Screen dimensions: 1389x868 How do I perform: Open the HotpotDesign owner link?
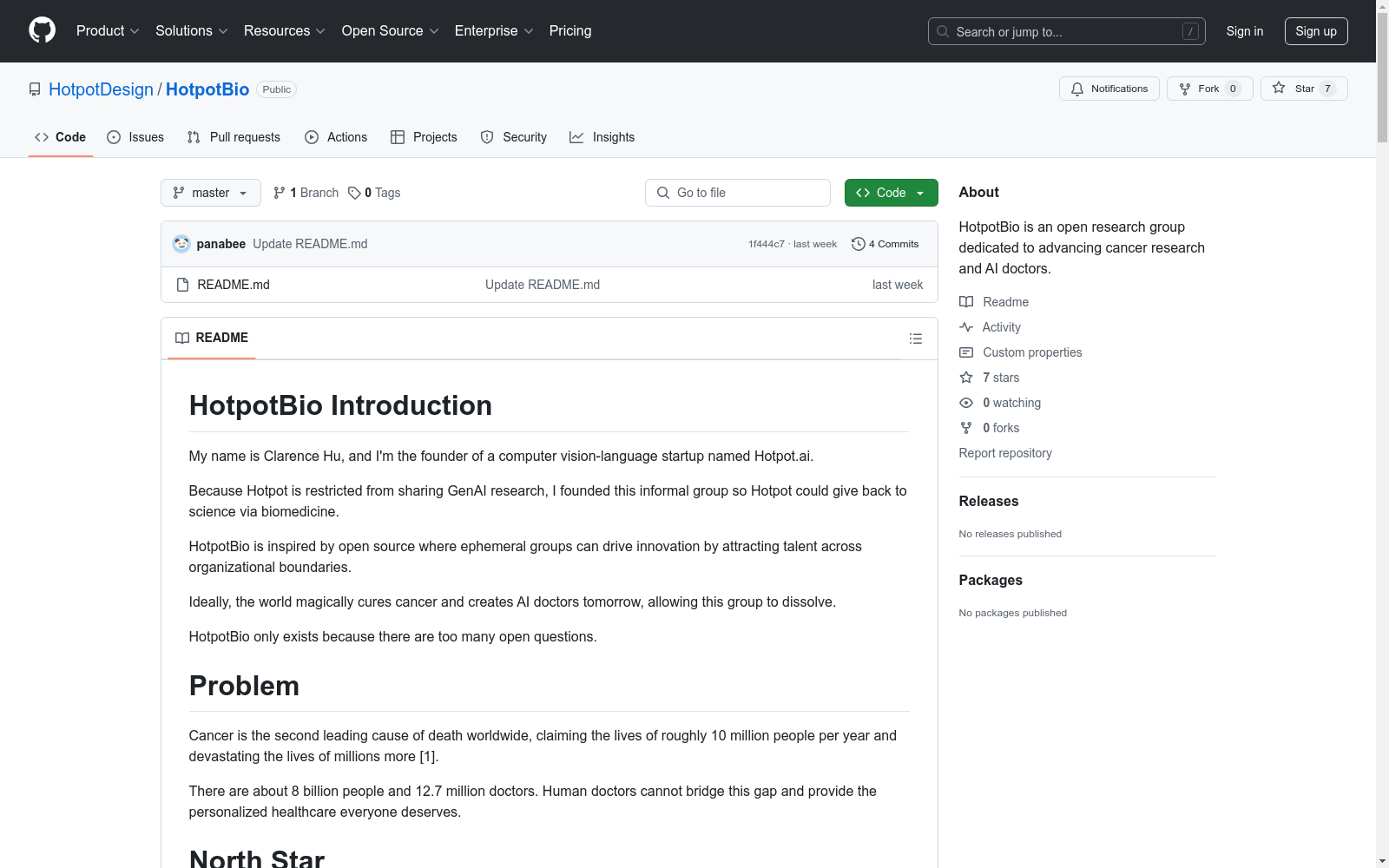point(101,89)
